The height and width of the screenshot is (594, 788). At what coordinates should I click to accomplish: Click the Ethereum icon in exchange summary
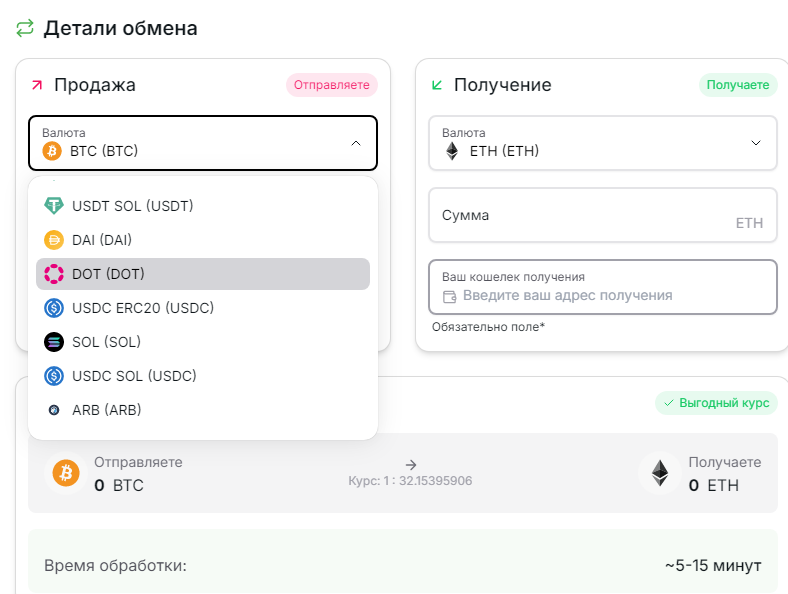point(660,473)
